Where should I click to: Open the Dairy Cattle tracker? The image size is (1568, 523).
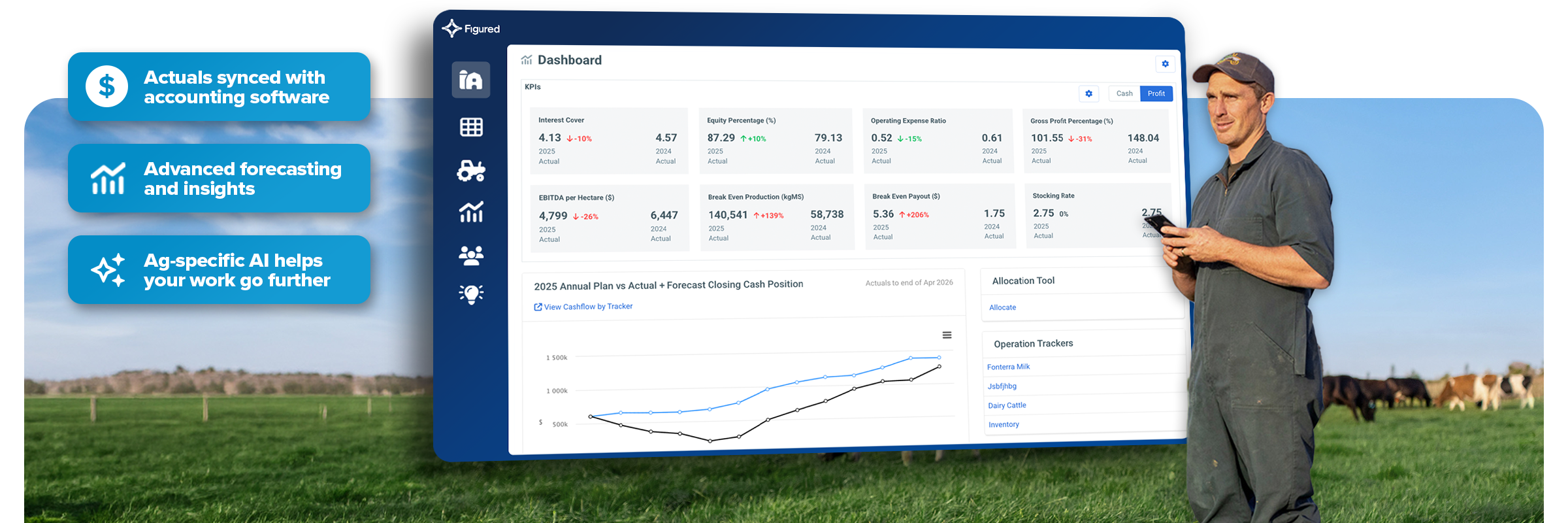tap(1007, 405)
